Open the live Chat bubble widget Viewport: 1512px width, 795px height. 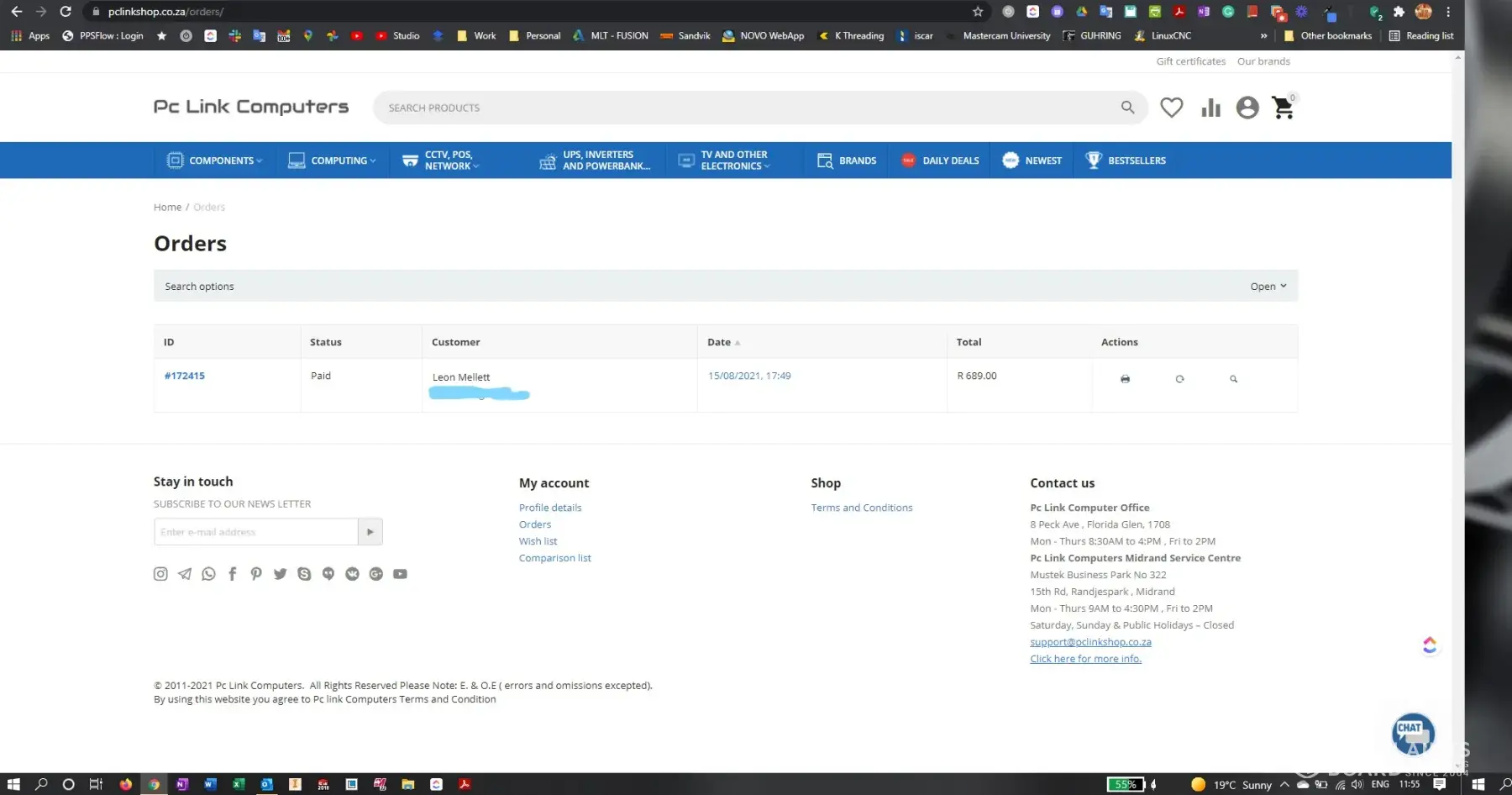pyautogui.click(x=1413, y=733)
